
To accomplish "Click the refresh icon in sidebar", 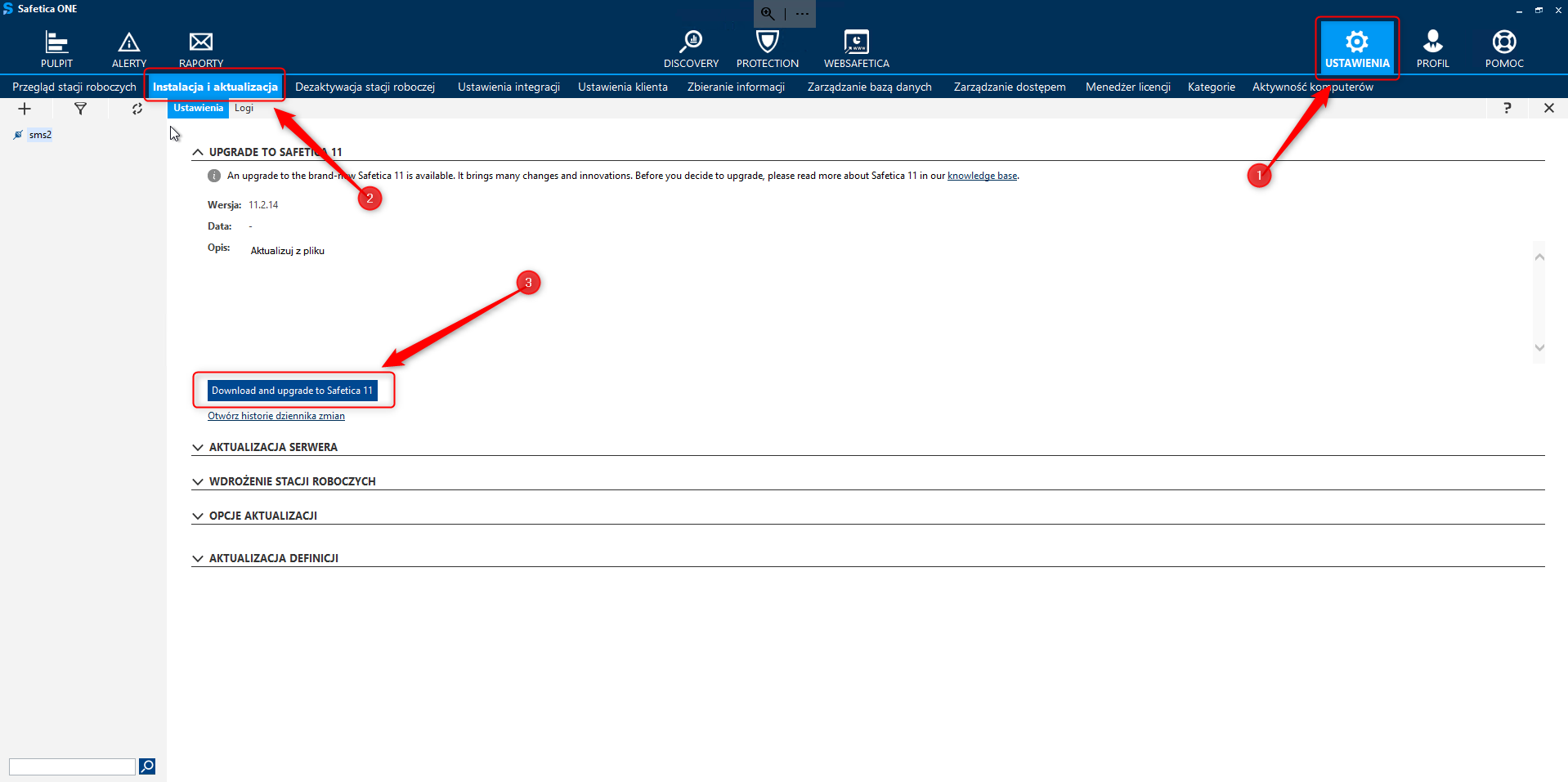I will click(x=137, y=109).
